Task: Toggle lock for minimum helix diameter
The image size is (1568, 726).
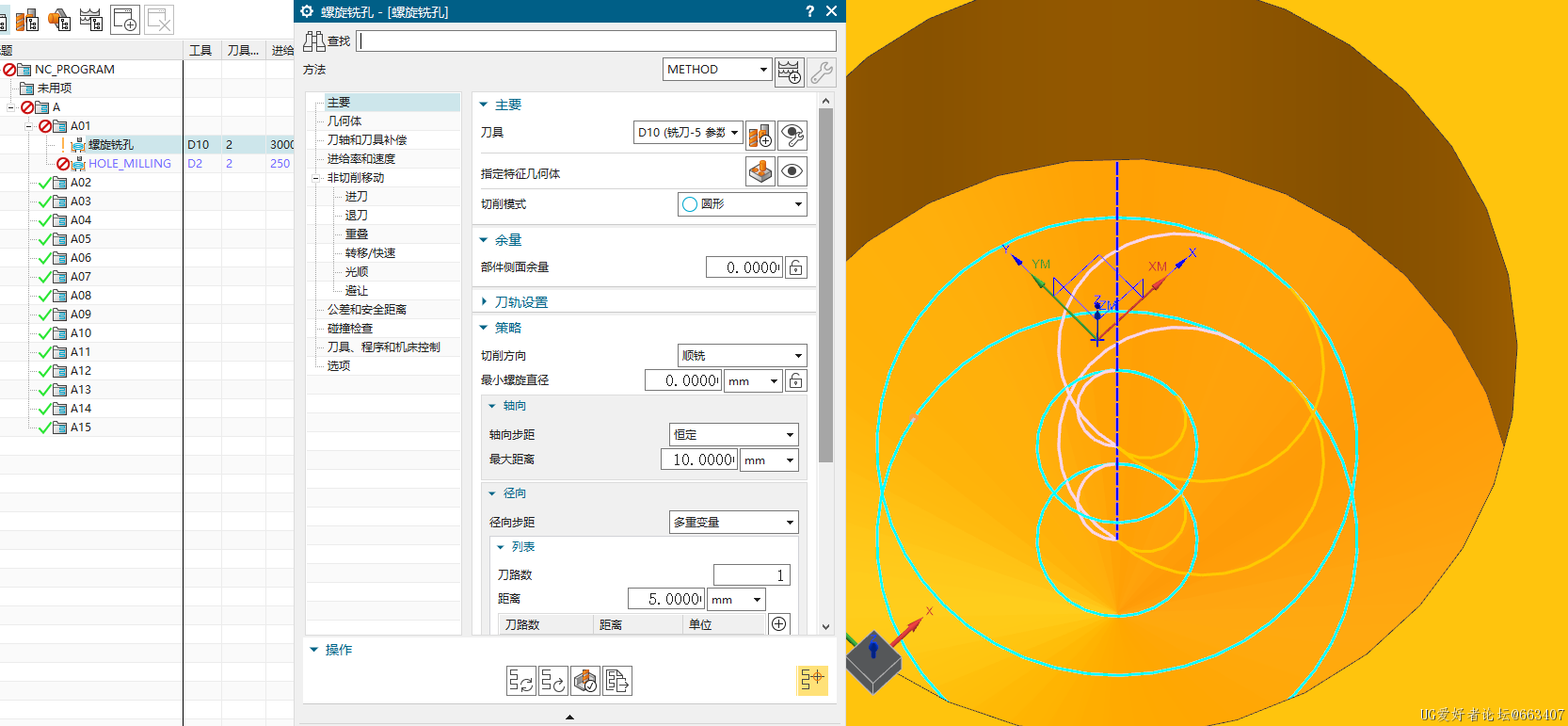Action: [x=796, y=380]
